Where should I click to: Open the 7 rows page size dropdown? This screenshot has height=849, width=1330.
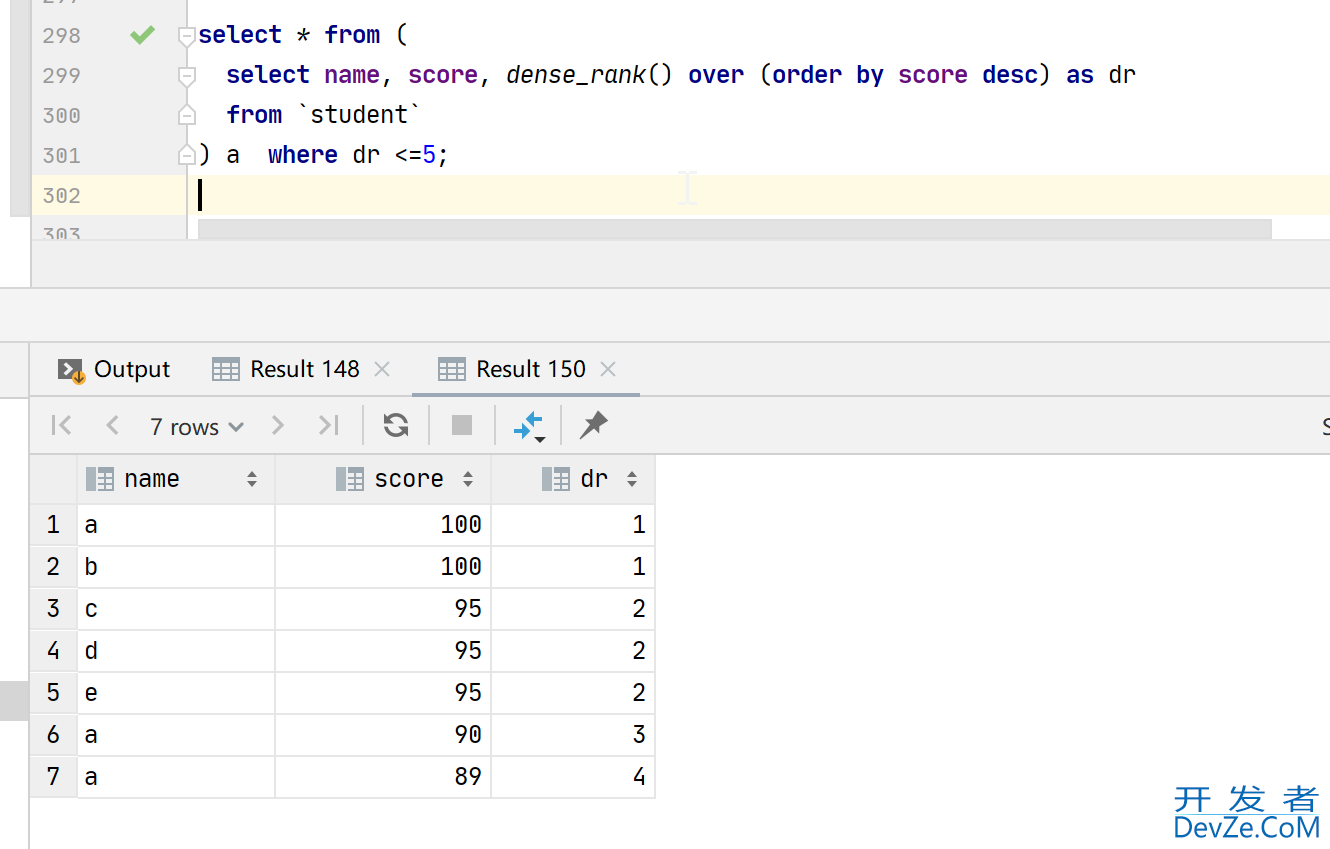point(197,427)
